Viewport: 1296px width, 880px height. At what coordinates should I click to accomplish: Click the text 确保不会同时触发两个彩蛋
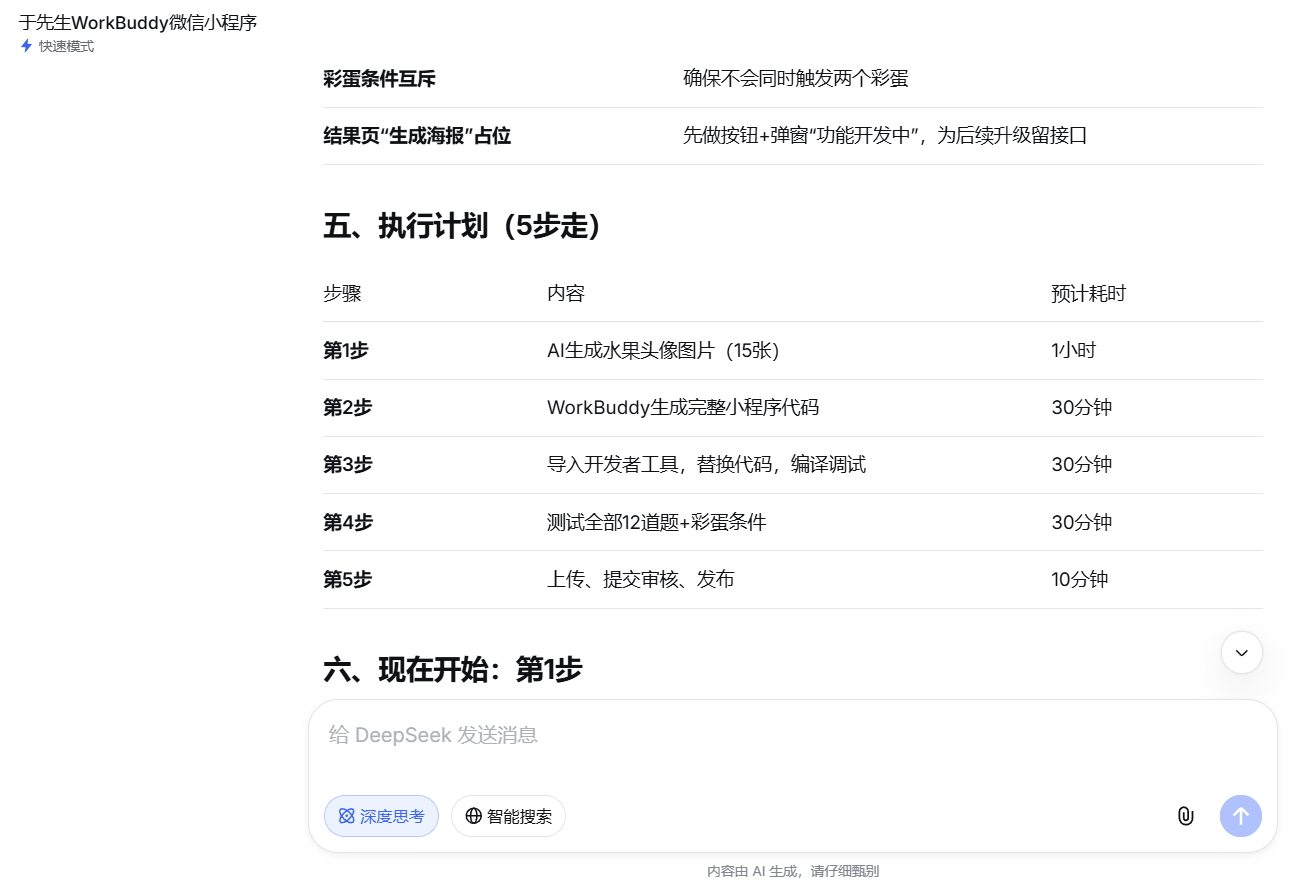796,78
